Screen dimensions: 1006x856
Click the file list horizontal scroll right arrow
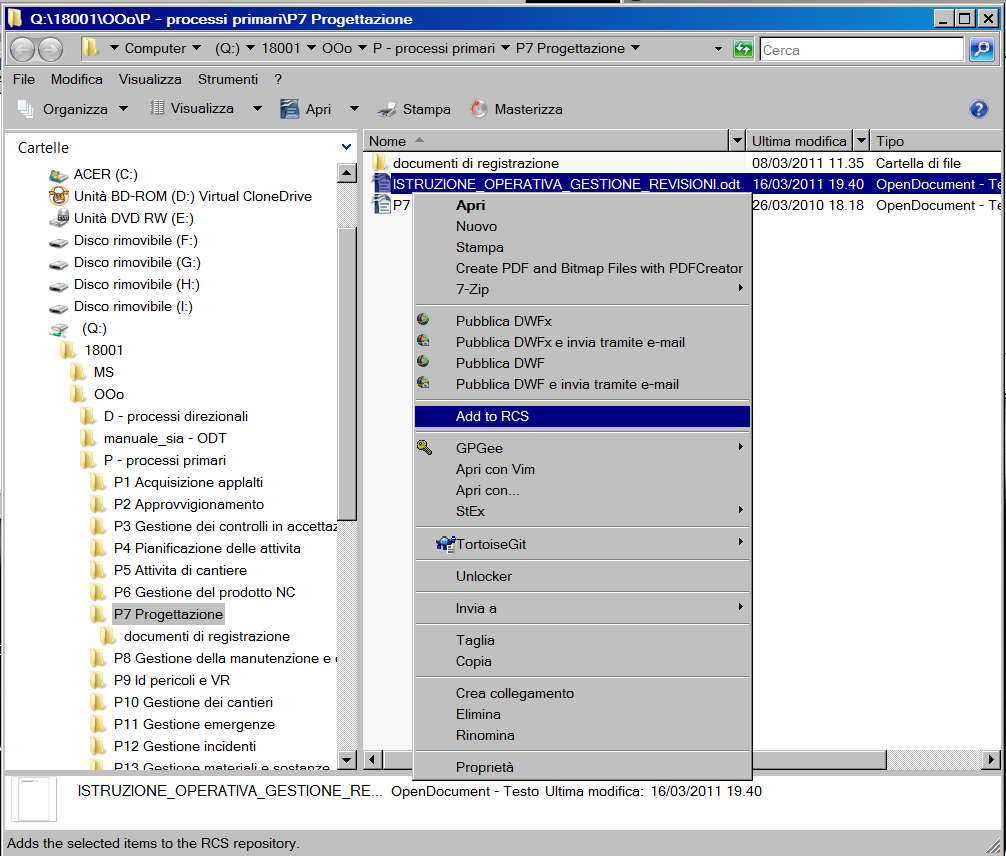(991, 760)
